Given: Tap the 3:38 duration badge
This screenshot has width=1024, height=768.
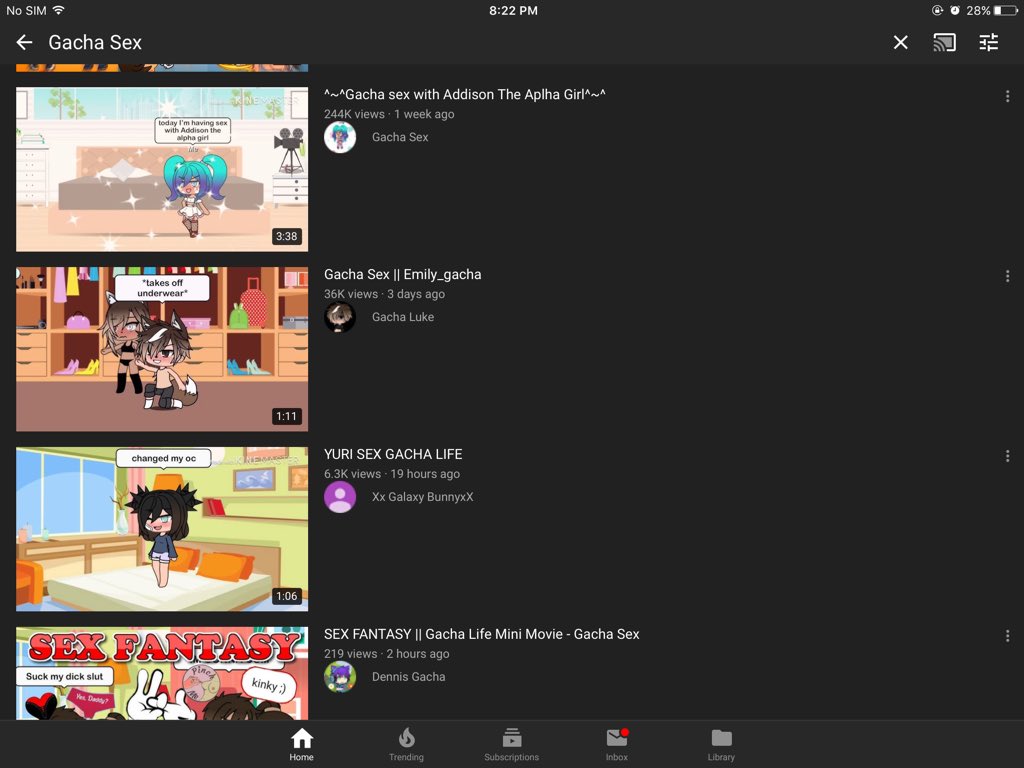Looking at the screenshot, I should pyautogui.click(x=287, y=236).
